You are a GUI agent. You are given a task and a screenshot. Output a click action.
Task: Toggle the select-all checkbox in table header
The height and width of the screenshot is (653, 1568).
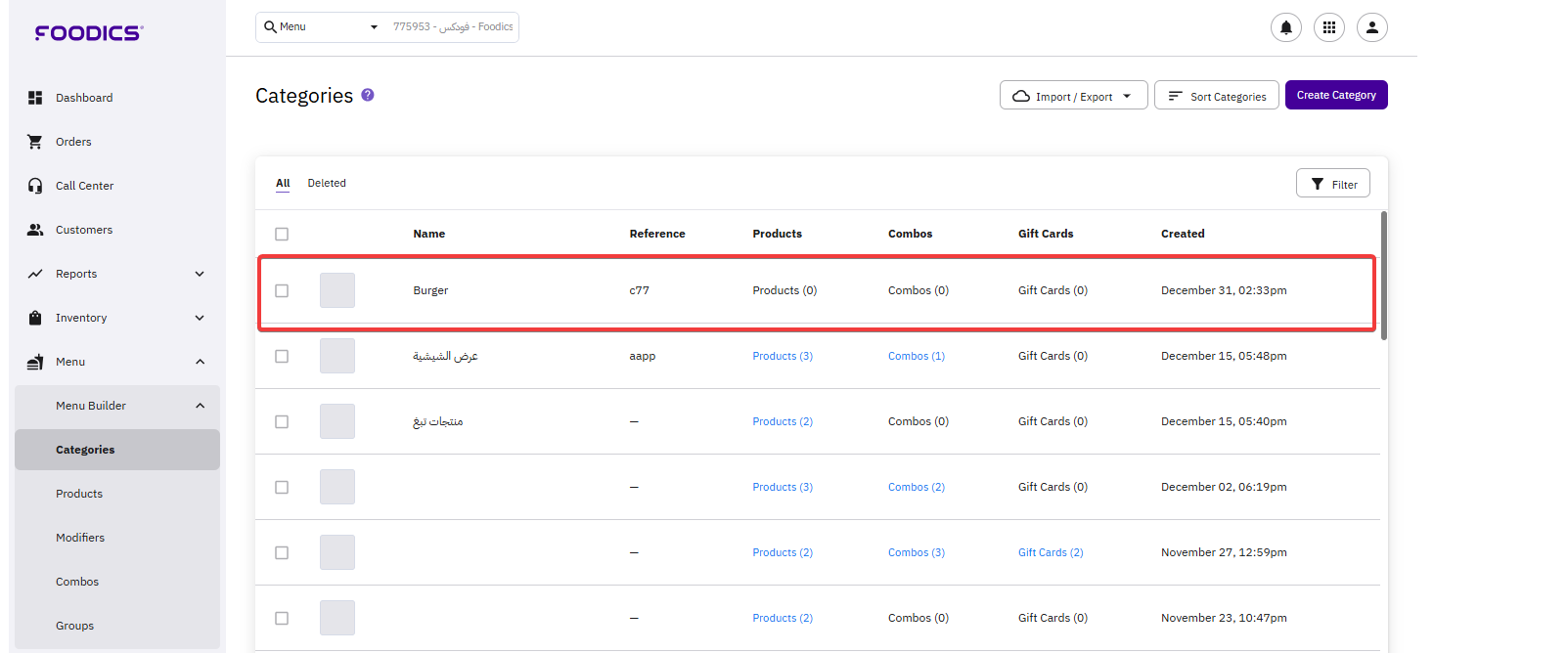[x=282, y=234]
